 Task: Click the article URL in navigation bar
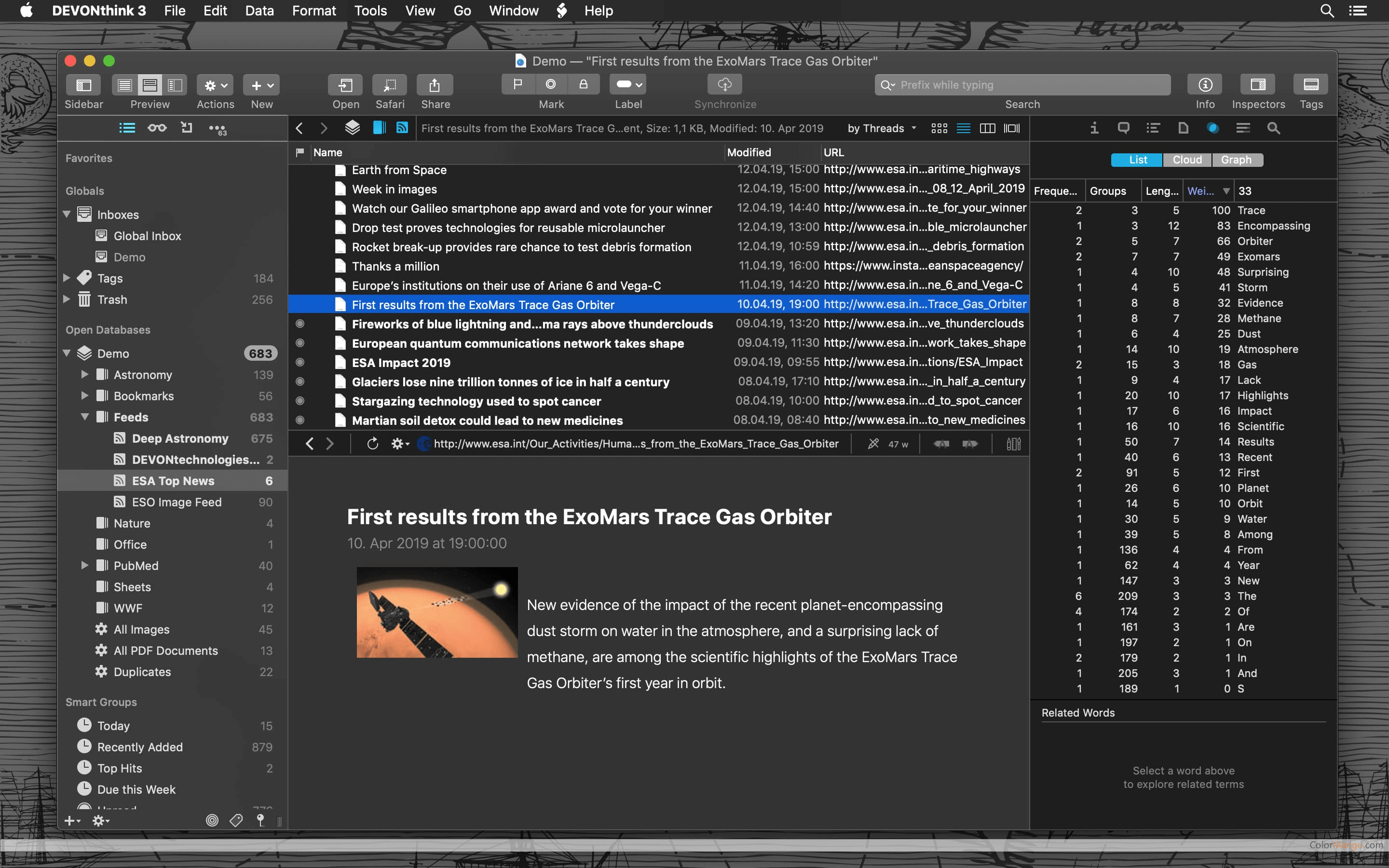(635, 444)
